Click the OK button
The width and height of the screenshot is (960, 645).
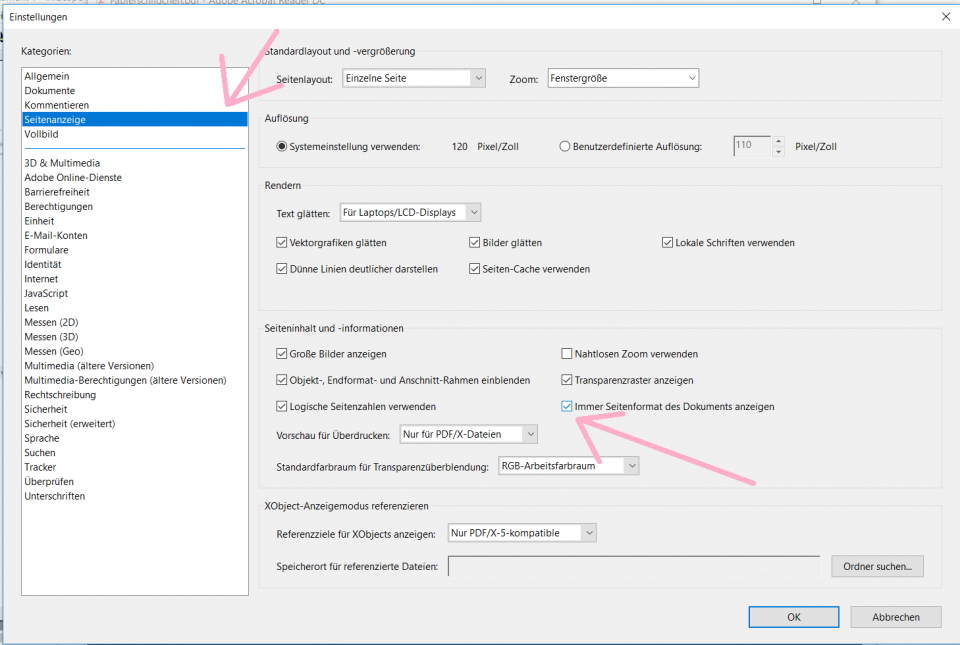point(793,617)
